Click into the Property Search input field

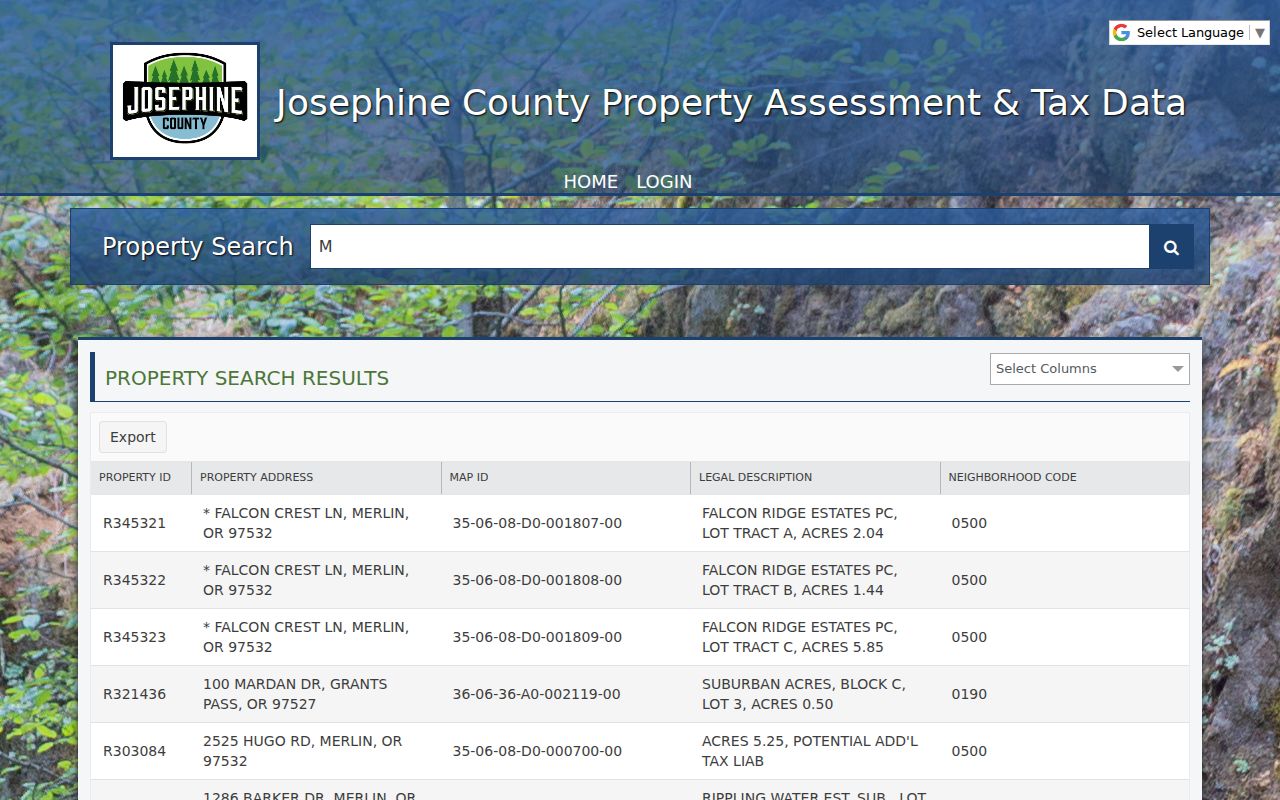(729, 246)
